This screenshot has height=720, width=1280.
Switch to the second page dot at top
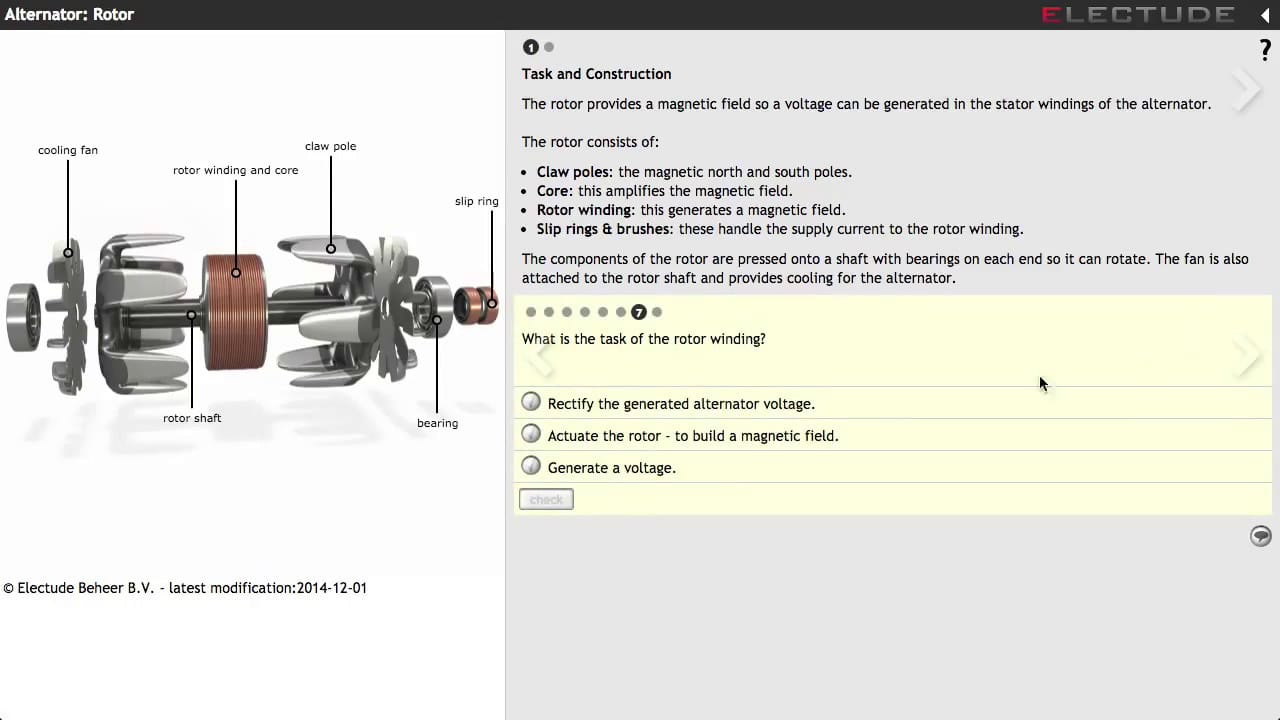548,46
